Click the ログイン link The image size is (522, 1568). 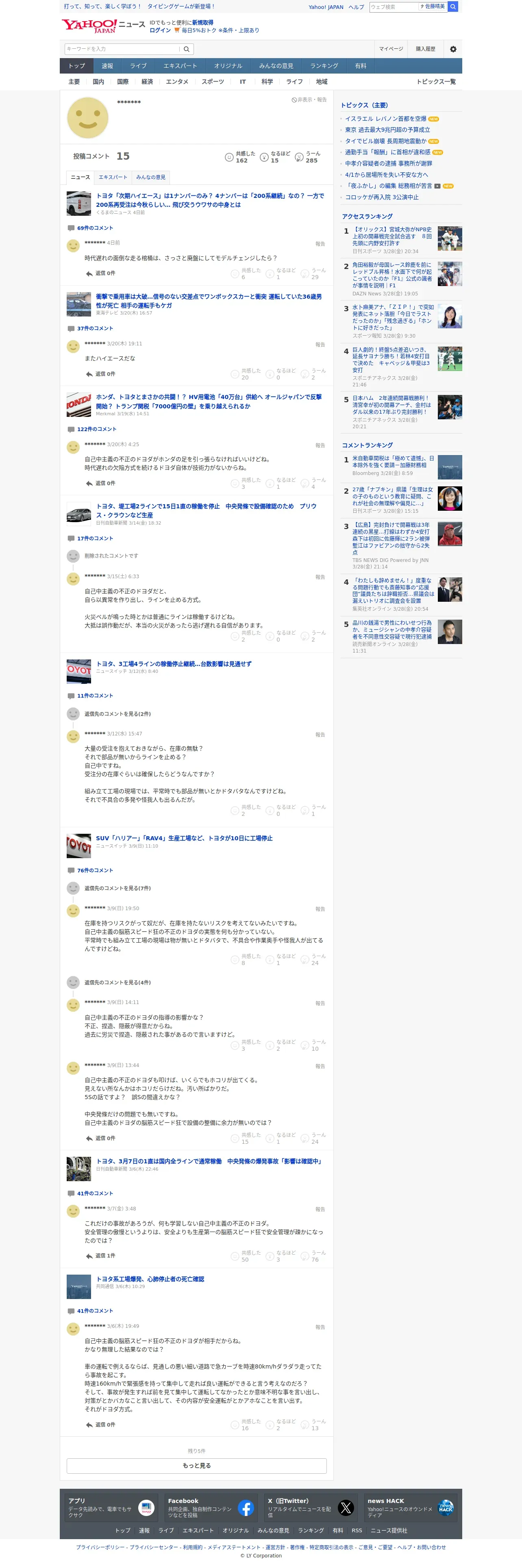[x=160, y=30]
